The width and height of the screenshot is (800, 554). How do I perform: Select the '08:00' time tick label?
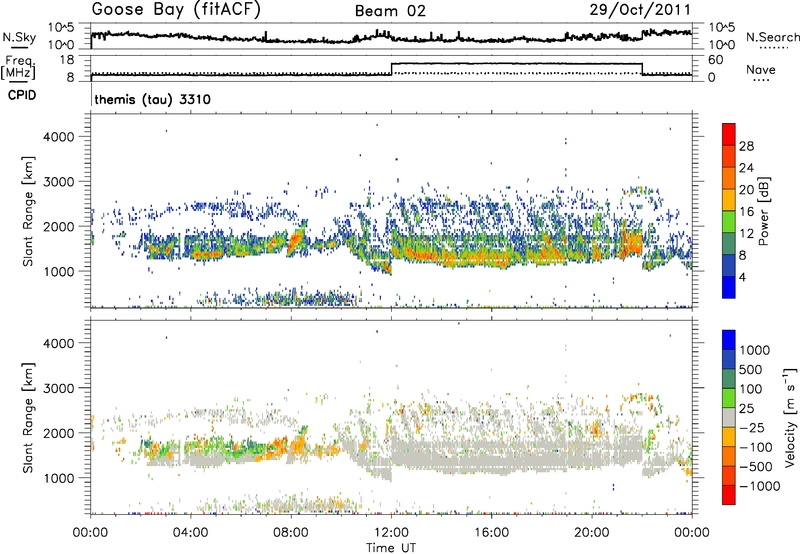(x=291, y=533)
